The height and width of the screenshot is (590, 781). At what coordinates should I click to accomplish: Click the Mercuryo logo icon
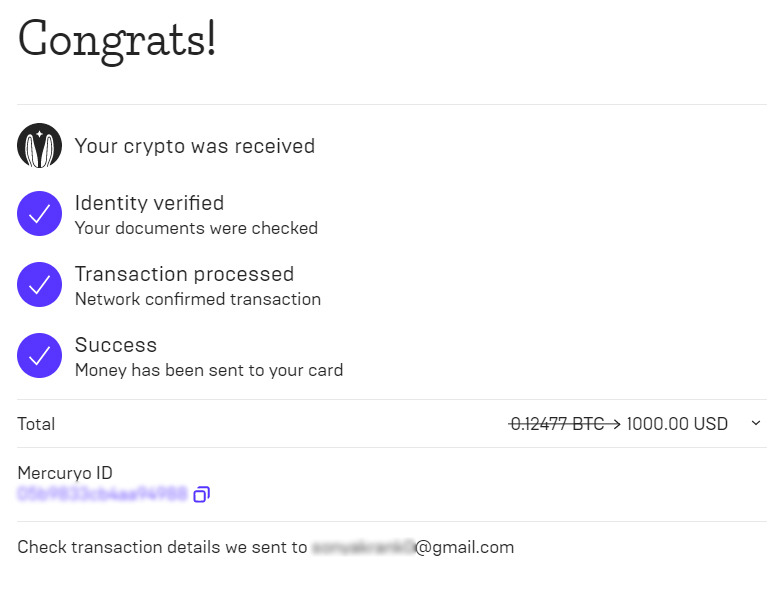40,146
